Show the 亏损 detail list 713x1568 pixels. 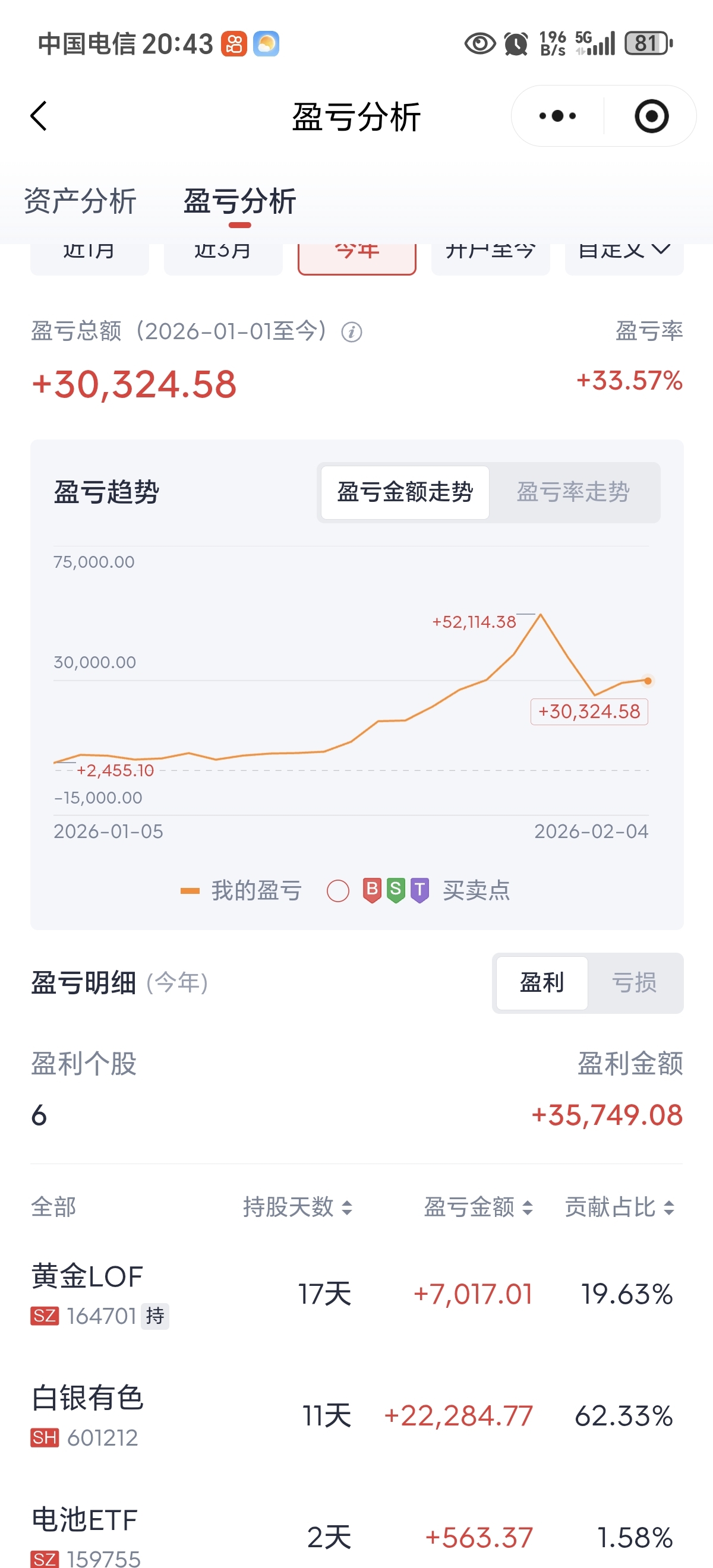pos(634,982)
